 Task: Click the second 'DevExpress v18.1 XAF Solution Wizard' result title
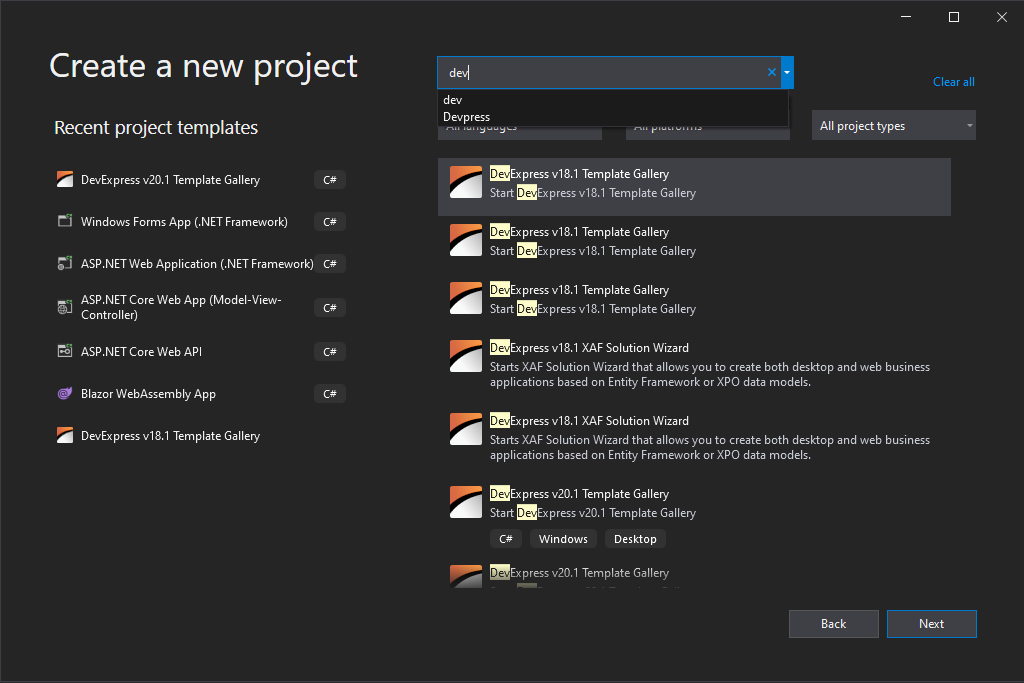pos(589,421)
